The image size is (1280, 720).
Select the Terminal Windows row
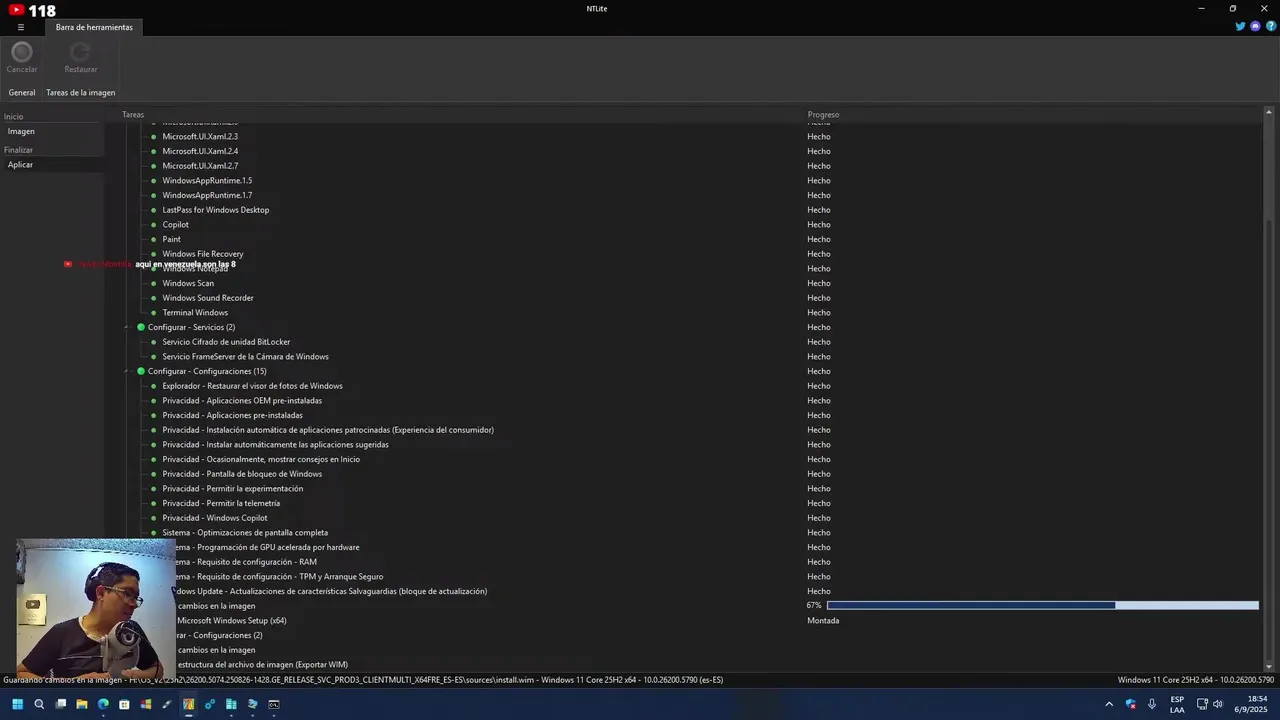pyautogui.click(x=195, y=312)
